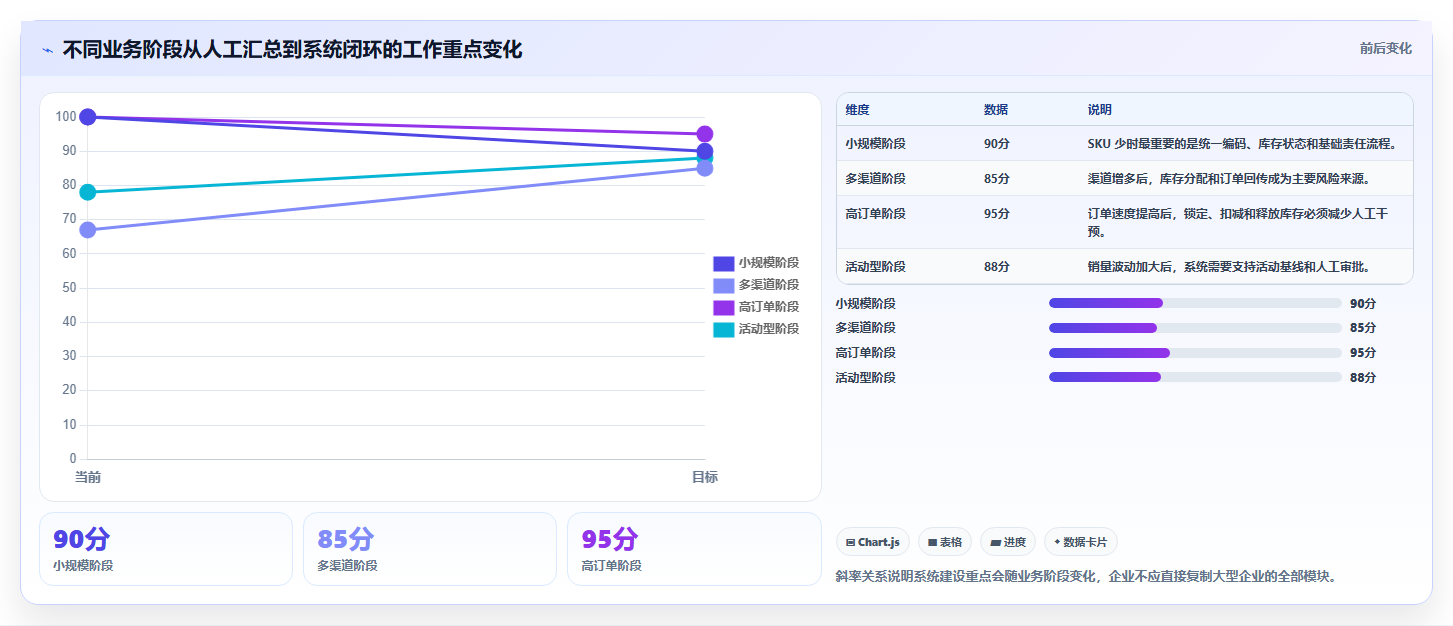The image size is (1453, 626).
Task: Click 活动型阶段 cell in the table
Action: [875, 267]
